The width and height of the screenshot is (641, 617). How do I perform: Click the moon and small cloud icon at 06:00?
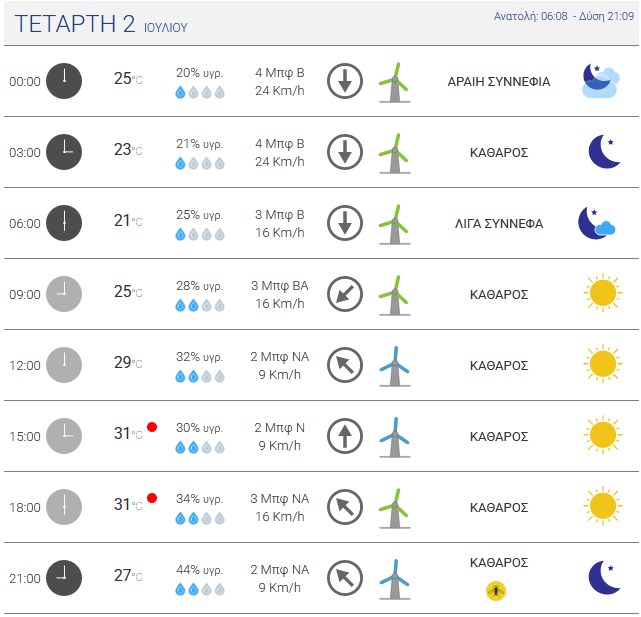pyautogui.click(x=596, y=223)
